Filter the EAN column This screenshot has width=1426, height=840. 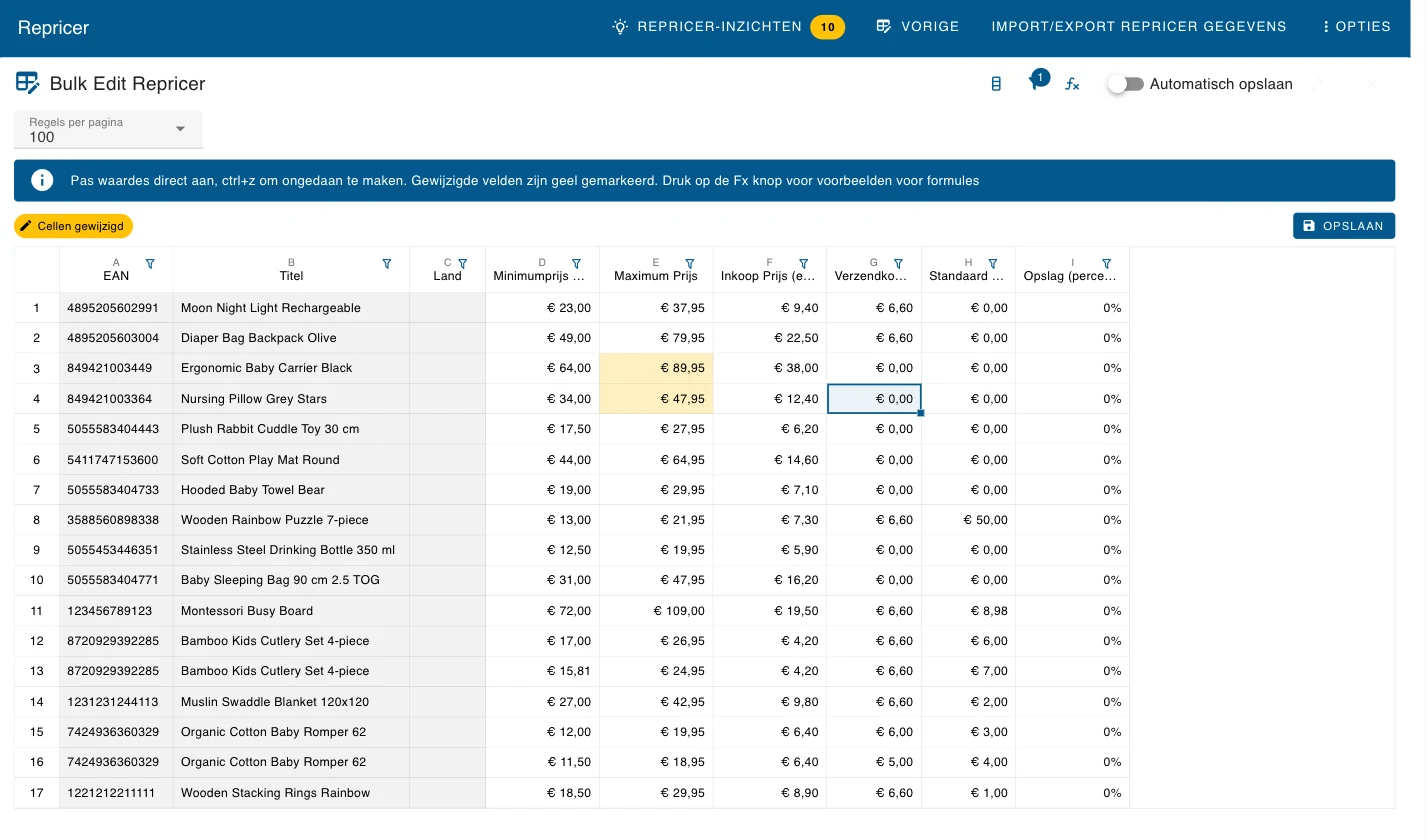tap(150, 264)
